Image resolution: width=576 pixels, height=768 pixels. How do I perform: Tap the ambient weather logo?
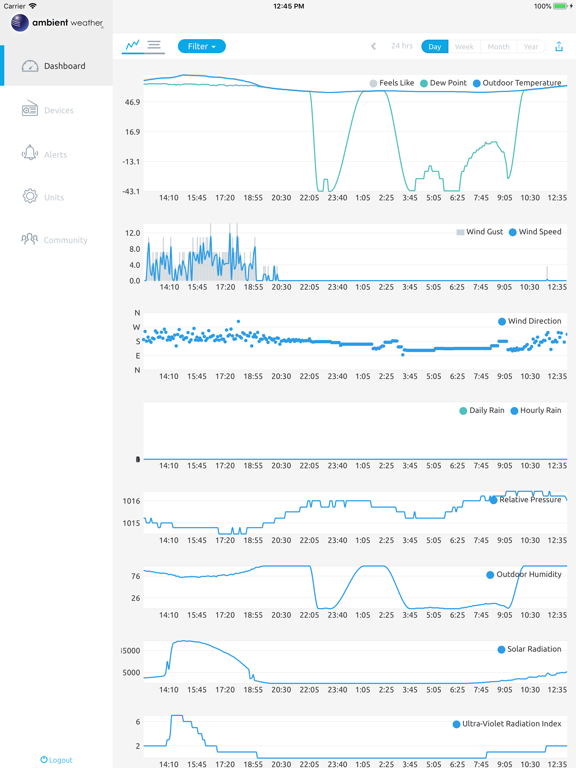(x=57, y=23)
